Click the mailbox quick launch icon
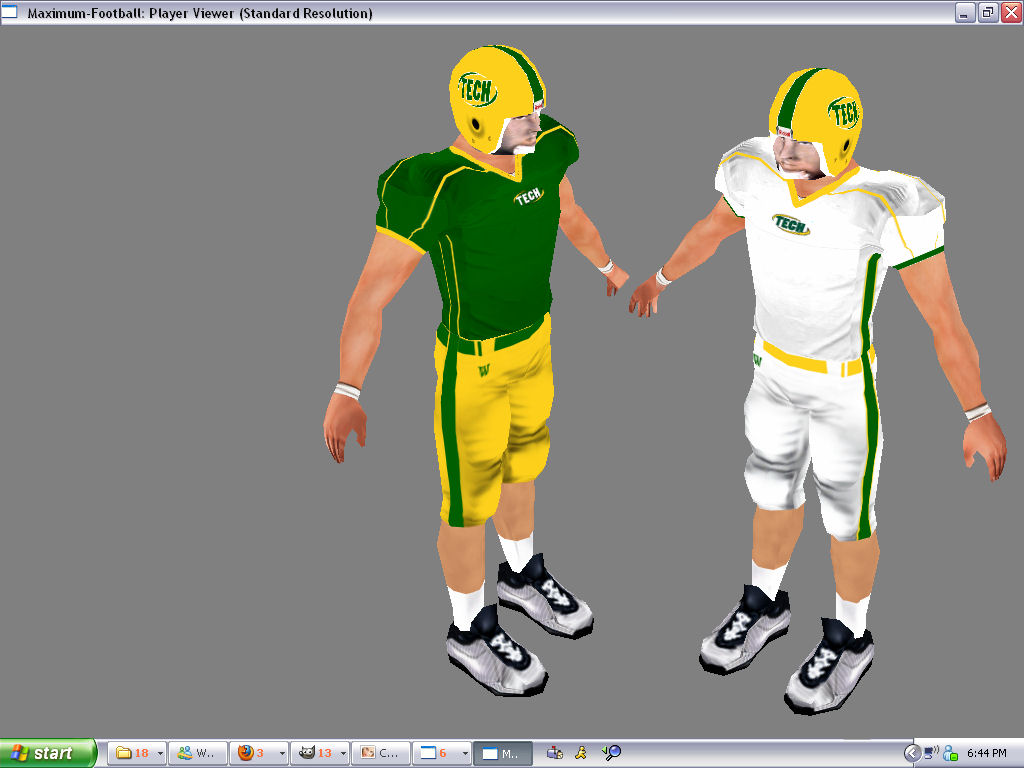The image size is (1024, 768). 556,753
